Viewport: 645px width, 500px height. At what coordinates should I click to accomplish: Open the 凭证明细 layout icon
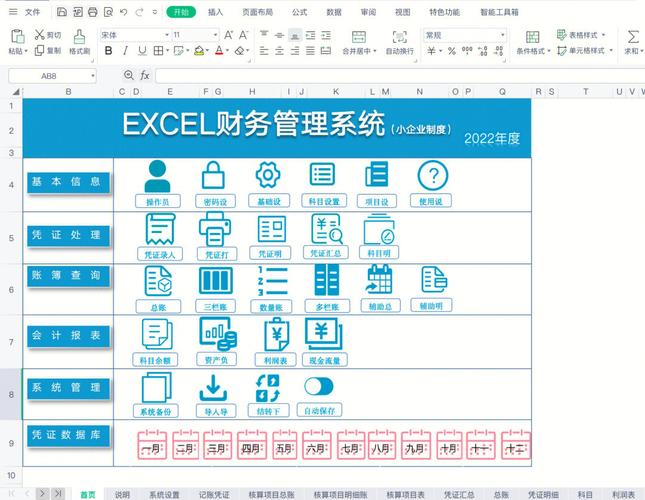[271, 229]
